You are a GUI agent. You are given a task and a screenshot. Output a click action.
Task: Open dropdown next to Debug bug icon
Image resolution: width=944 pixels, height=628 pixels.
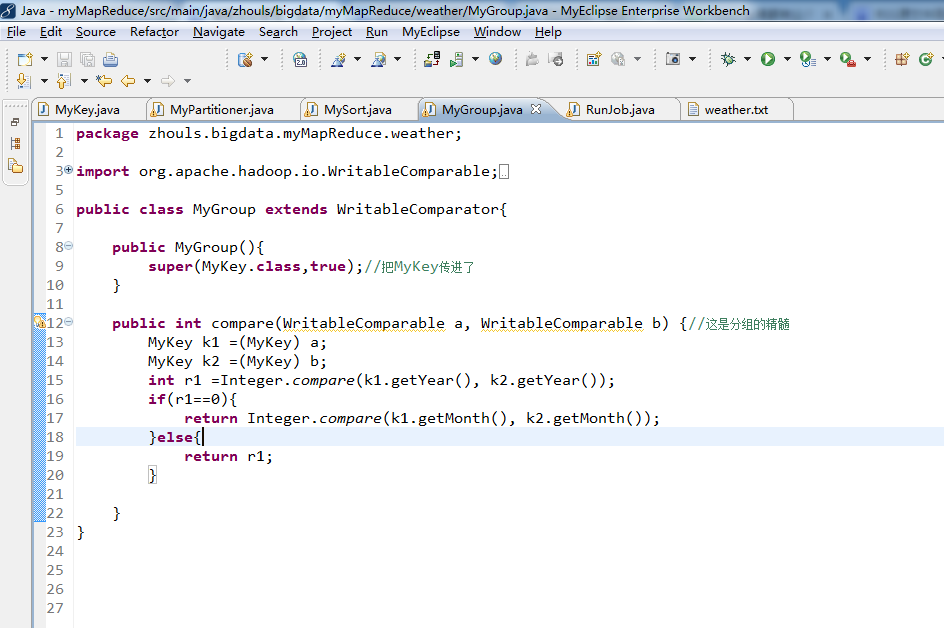pos(747,59)
